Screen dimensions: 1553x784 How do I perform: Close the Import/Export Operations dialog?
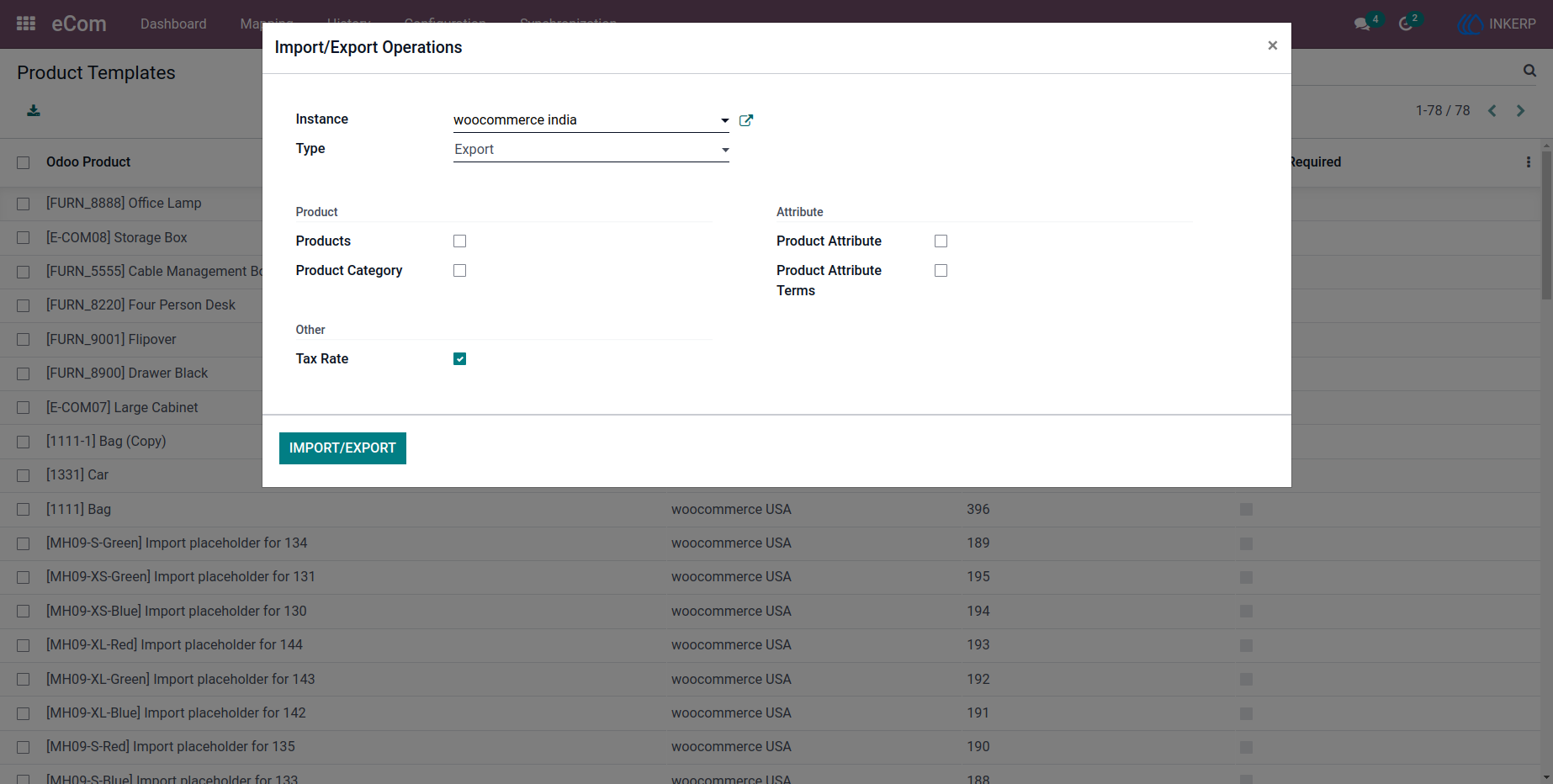coord(1273,45)
